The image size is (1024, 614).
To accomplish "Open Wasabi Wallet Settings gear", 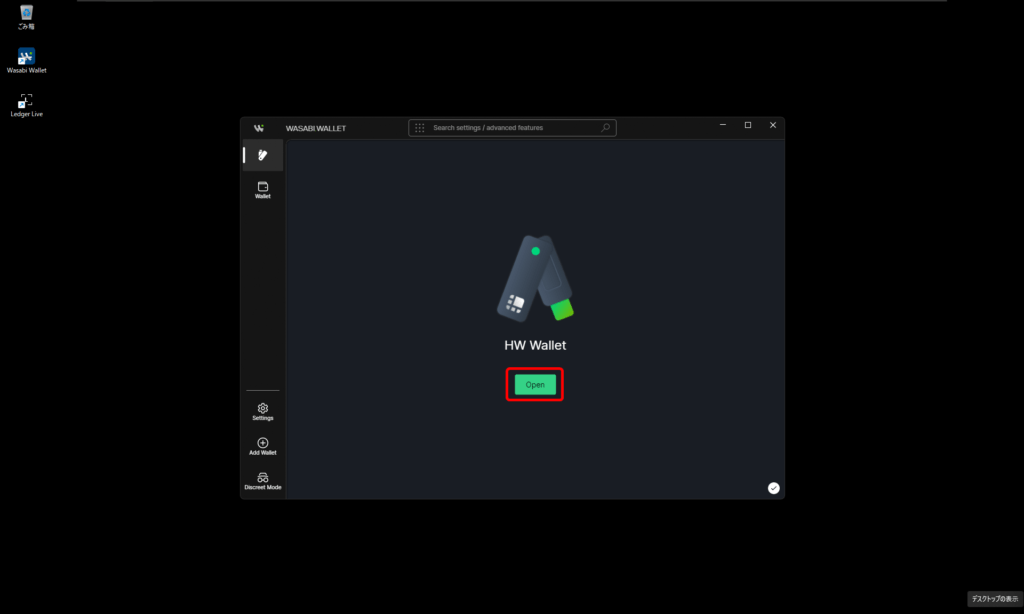I will [x=263, y=412].
